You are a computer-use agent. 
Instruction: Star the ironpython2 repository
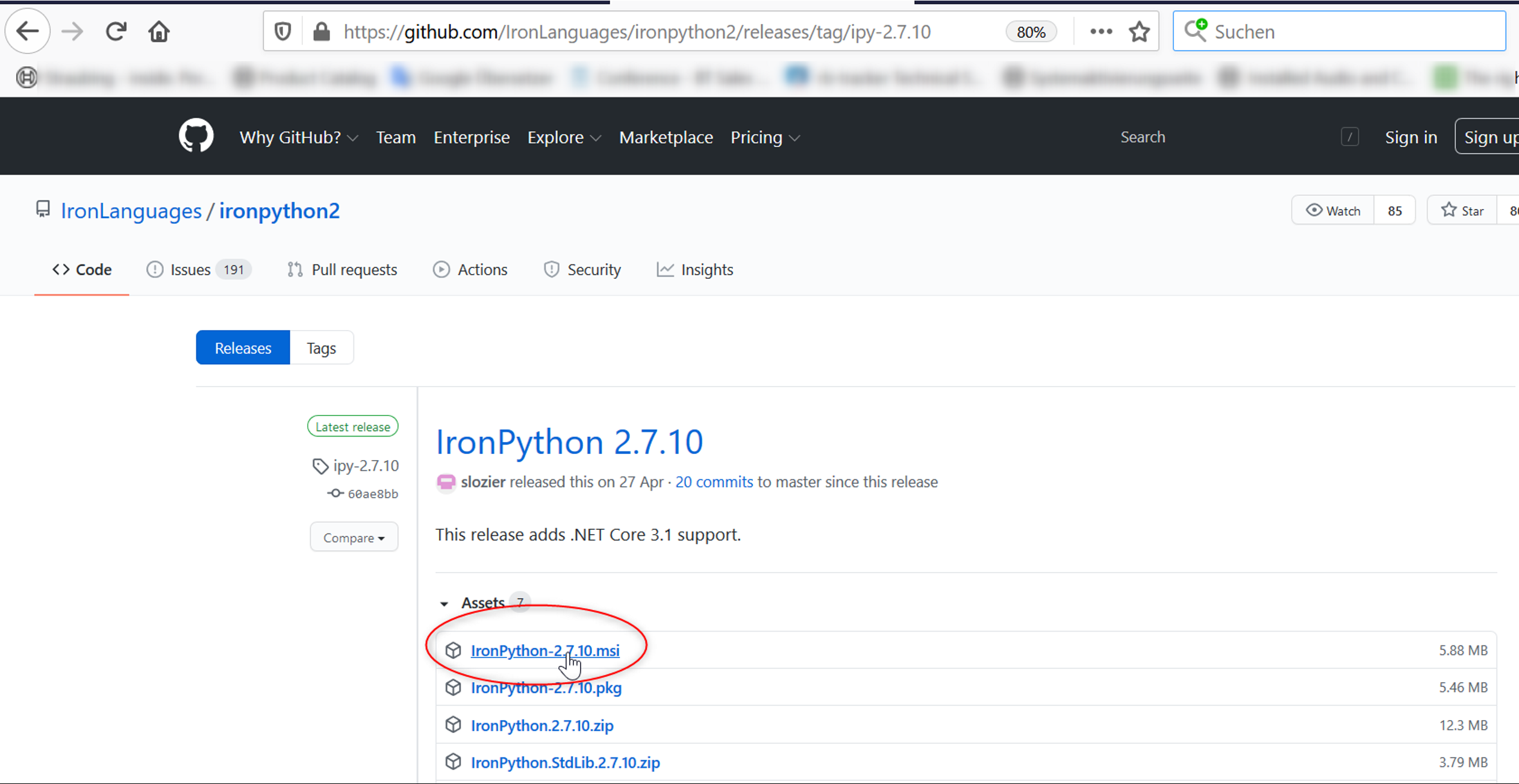coord(1462,210)
